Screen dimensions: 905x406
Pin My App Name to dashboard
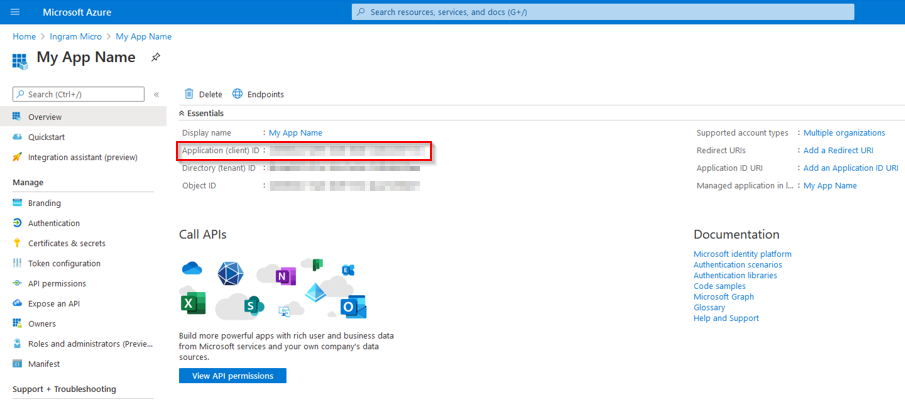pos(155,58)
